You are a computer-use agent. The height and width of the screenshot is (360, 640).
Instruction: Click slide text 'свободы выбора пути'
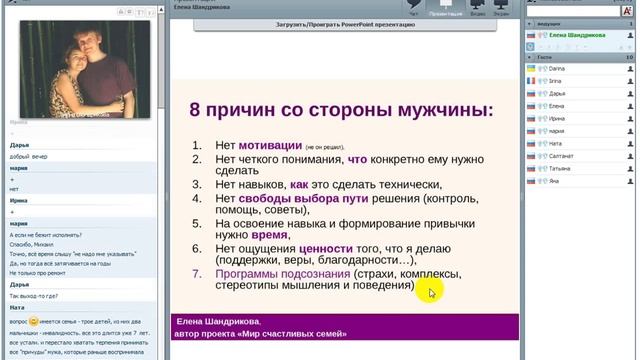point(303,199)
